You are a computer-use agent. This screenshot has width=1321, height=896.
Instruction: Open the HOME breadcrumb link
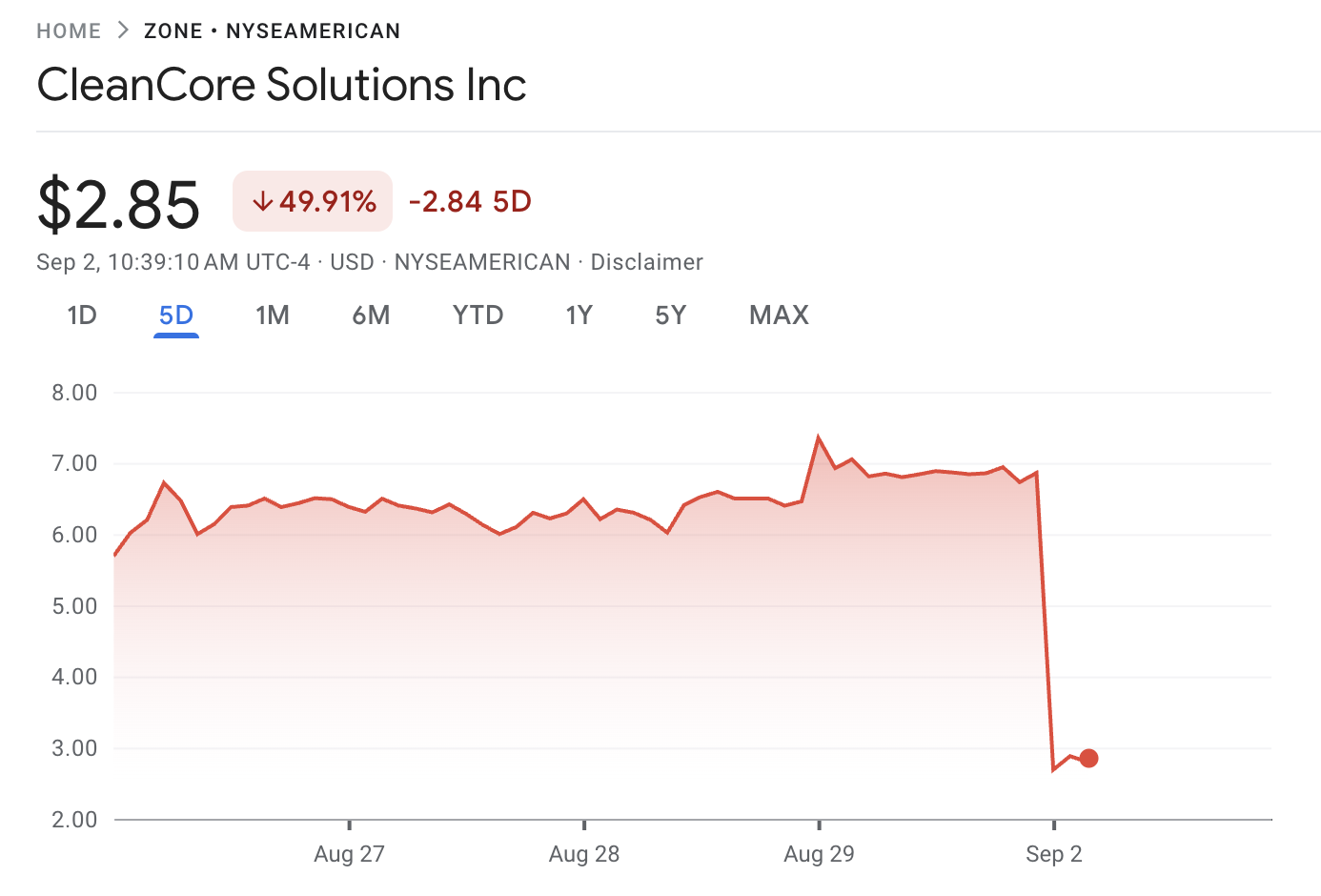coord(68,30)
